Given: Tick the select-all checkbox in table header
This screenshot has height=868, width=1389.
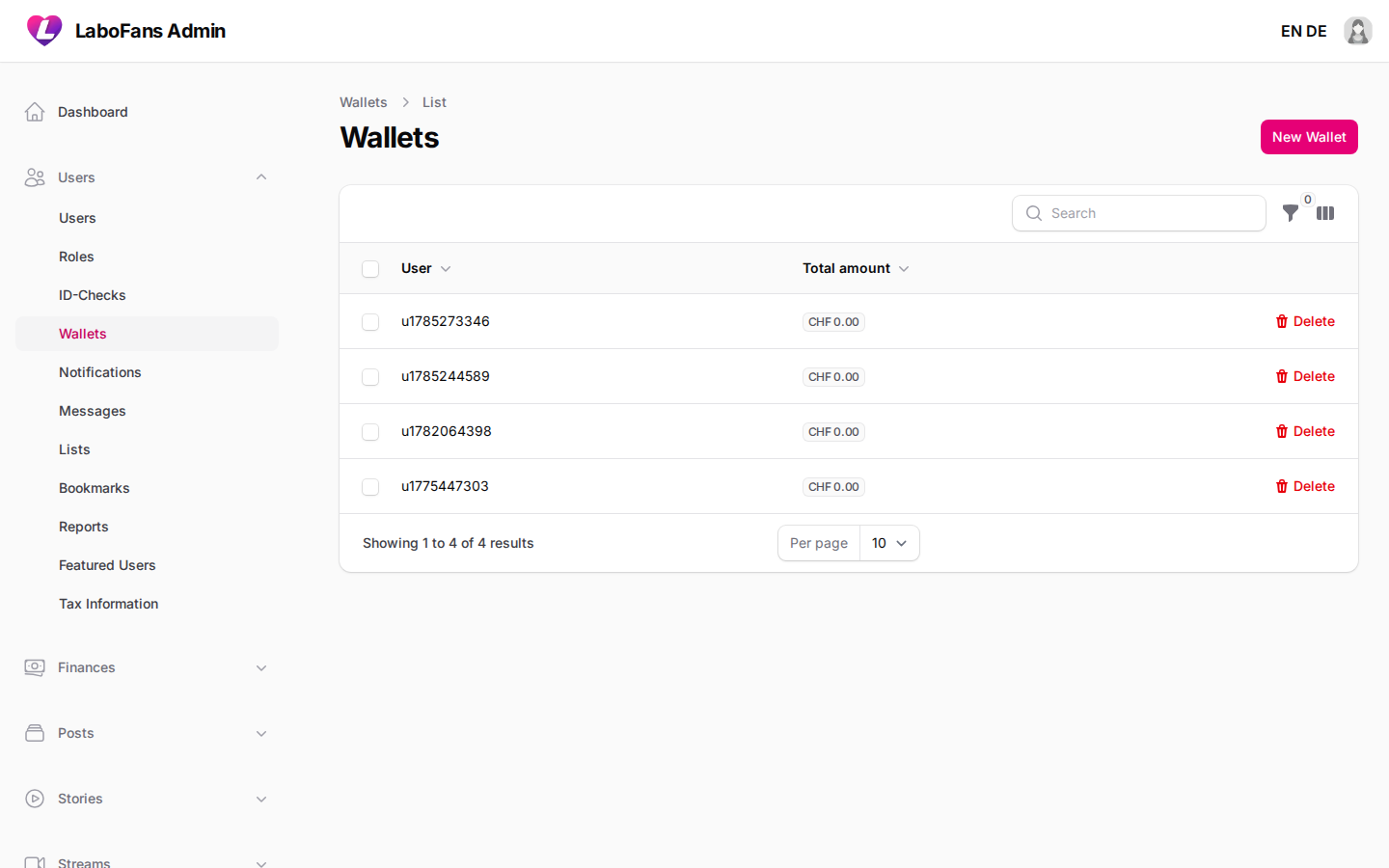Looking at the screenshot, I should coord(370,269).
